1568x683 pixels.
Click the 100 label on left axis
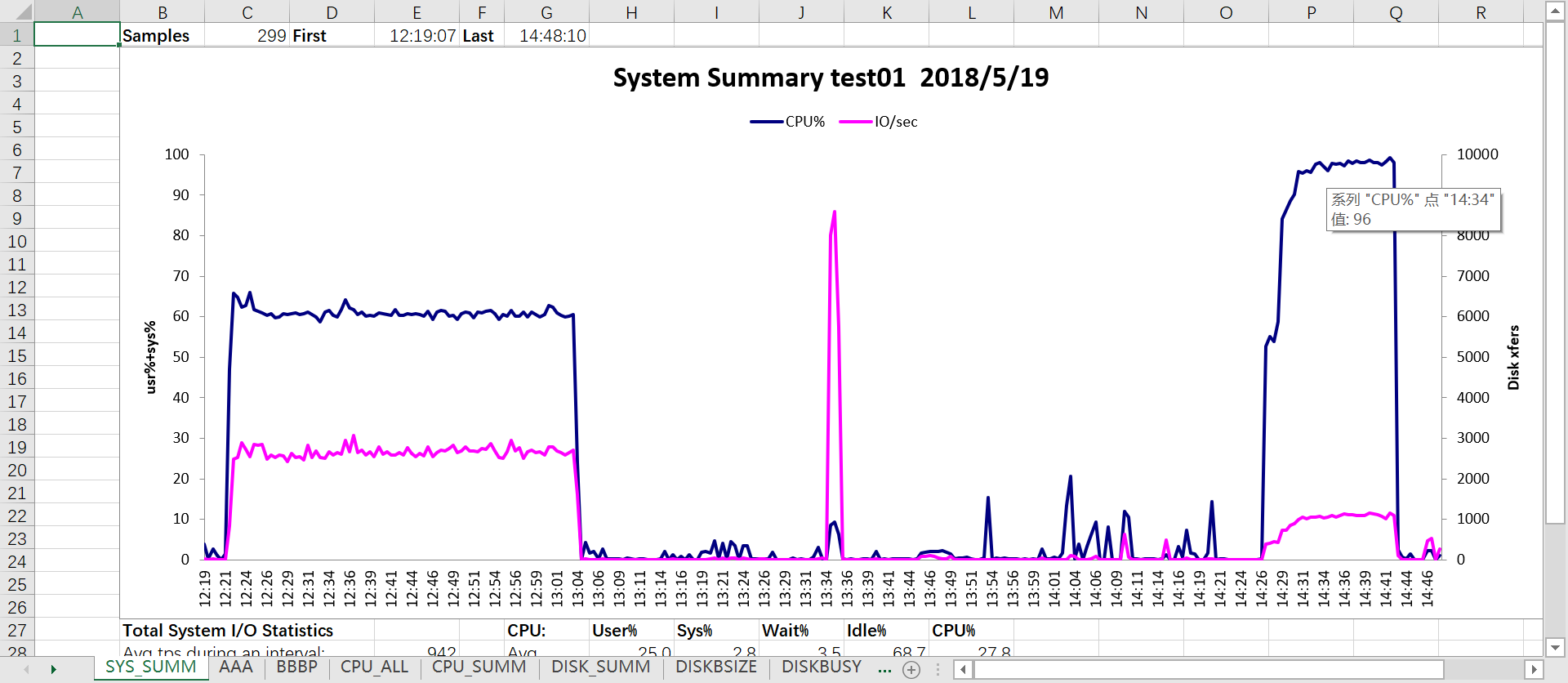click(x=176, y=154)
